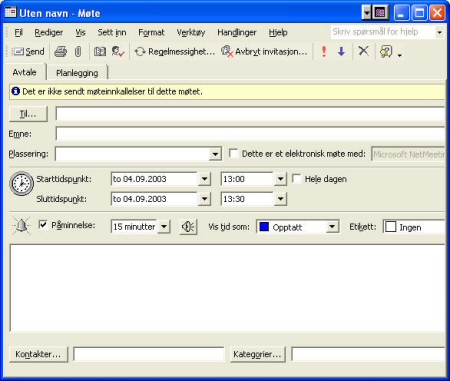The height and width of the screenshot is (381, 450).
Task: Click the Til recipients input field
Action: coord(250,114)
